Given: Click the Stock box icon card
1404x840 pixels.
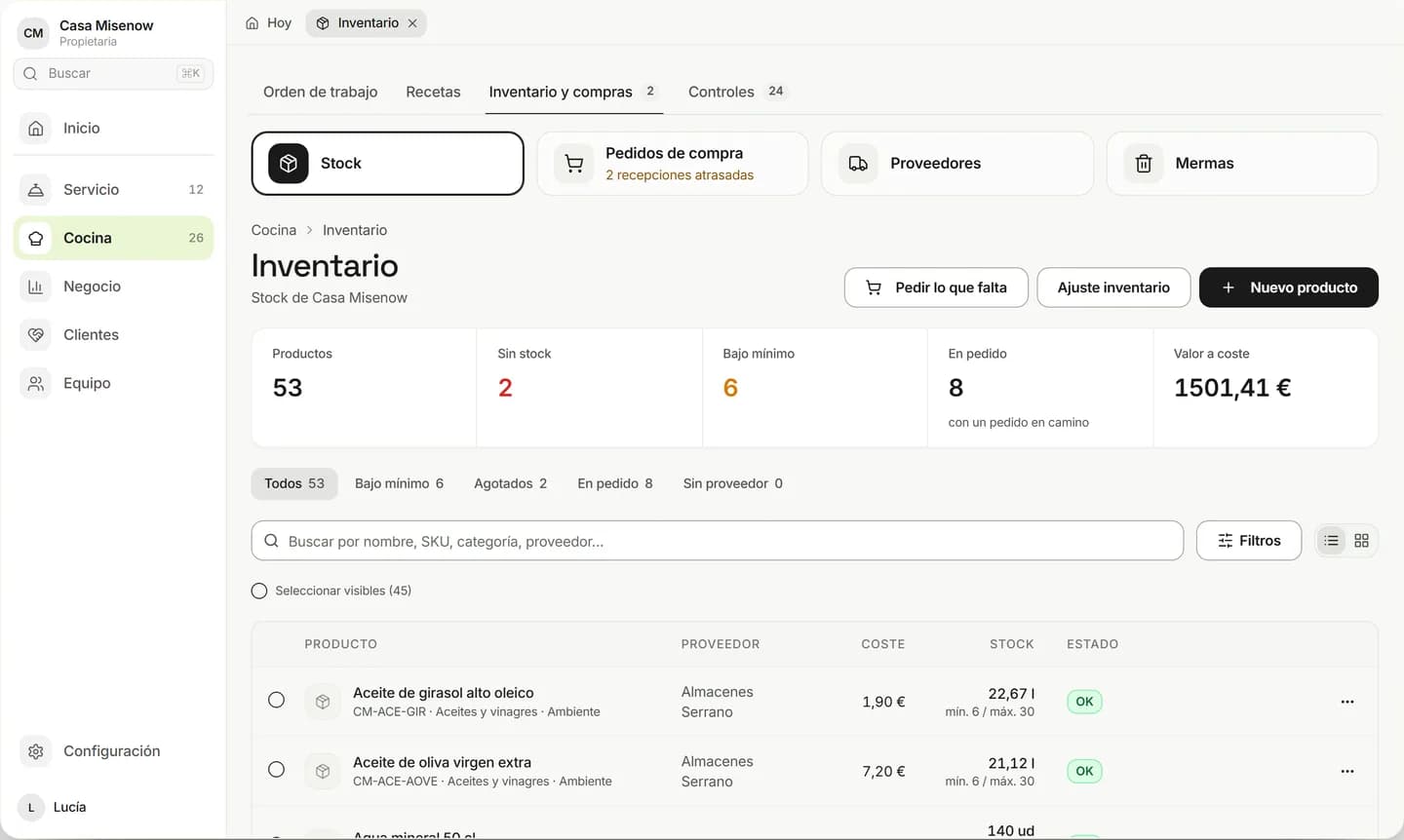Looking at the screenshot, I should pyautogui.click(x=387, y=164).
